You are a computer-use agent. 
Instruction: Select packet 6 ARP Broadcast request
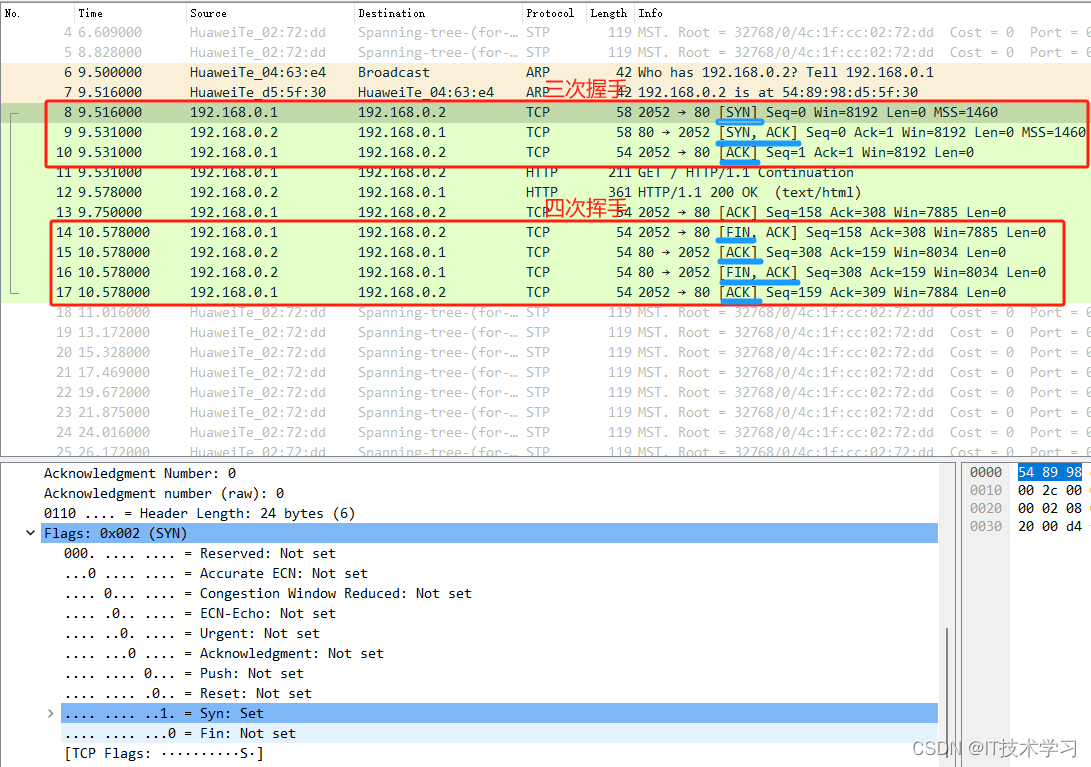tap(546, 72)
